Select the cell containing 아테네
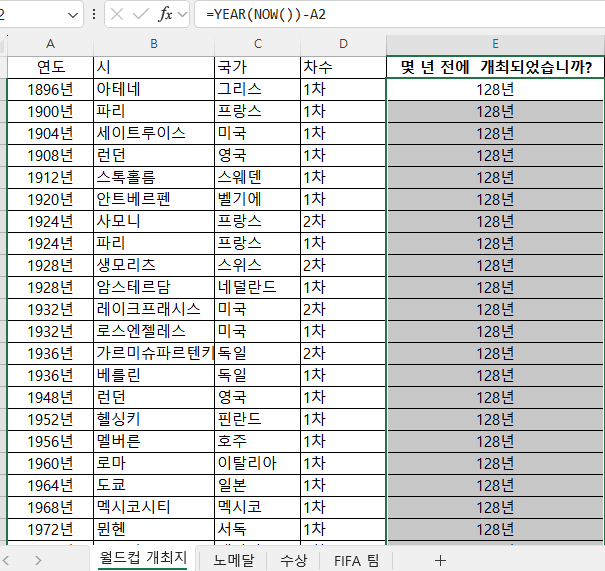 [153, 89]
